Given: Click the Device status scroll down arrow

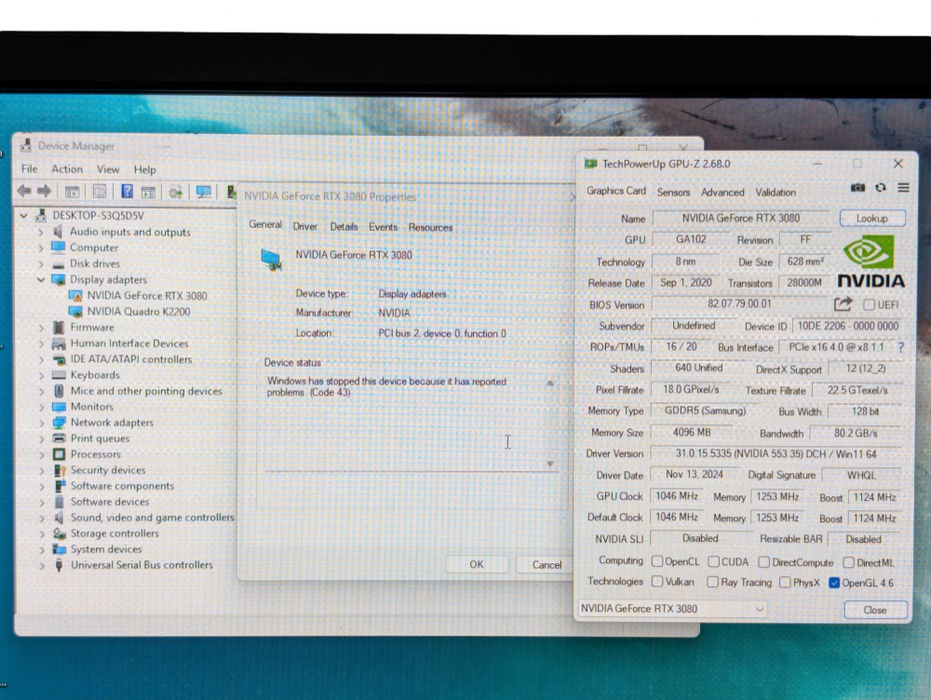Looking at the screenshot, I should (550, 464).
